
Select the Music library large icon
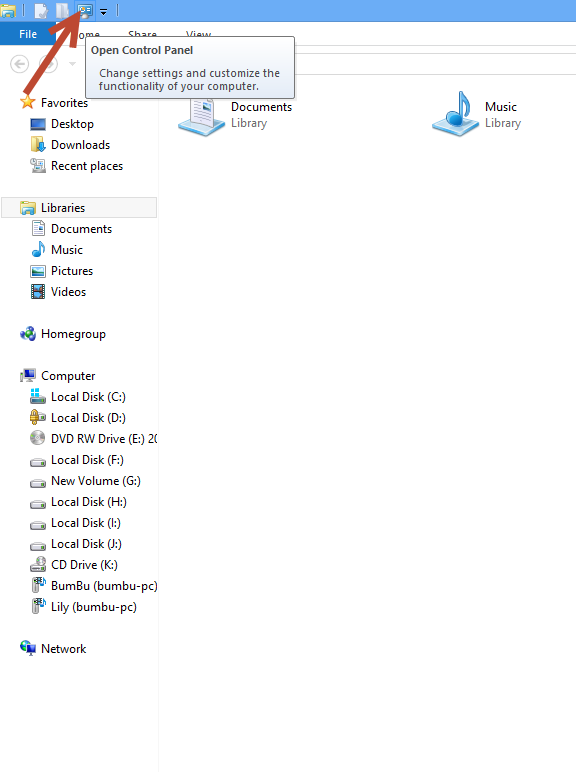pos(477,115)
